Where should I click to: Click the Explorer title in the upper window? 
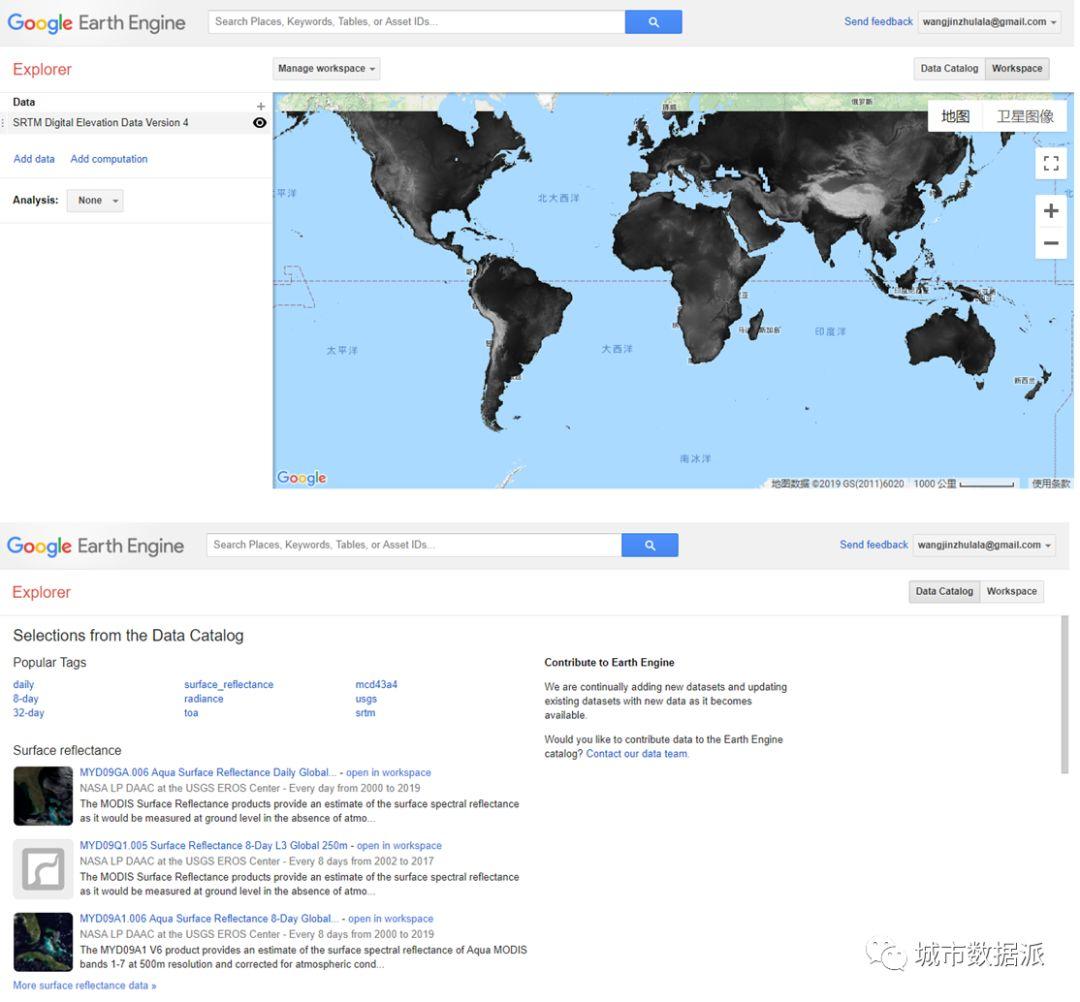[x=42, y=70]
